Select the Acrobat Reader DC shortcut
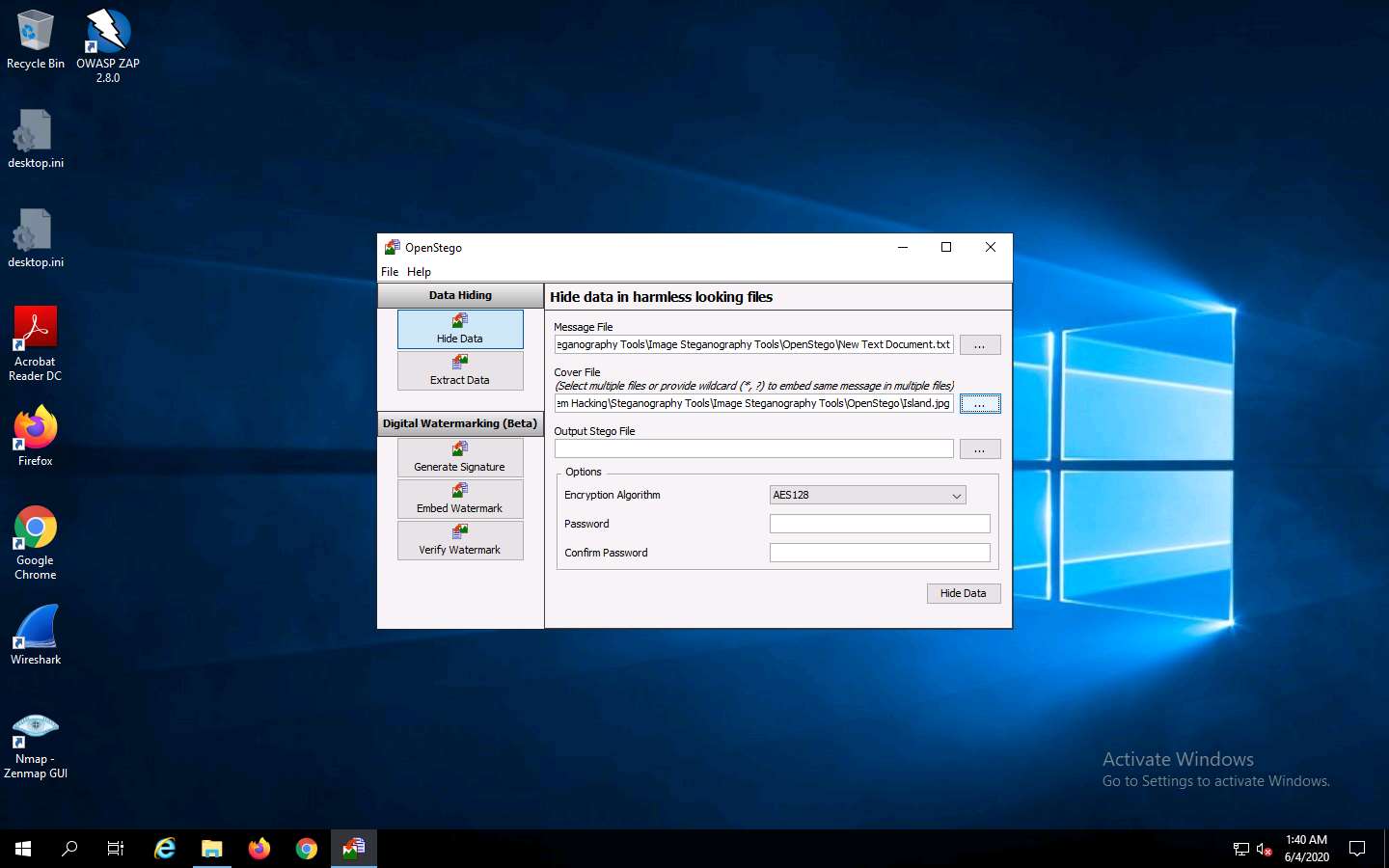Screen dimensions: 1389x868 (x=36, y=344)
